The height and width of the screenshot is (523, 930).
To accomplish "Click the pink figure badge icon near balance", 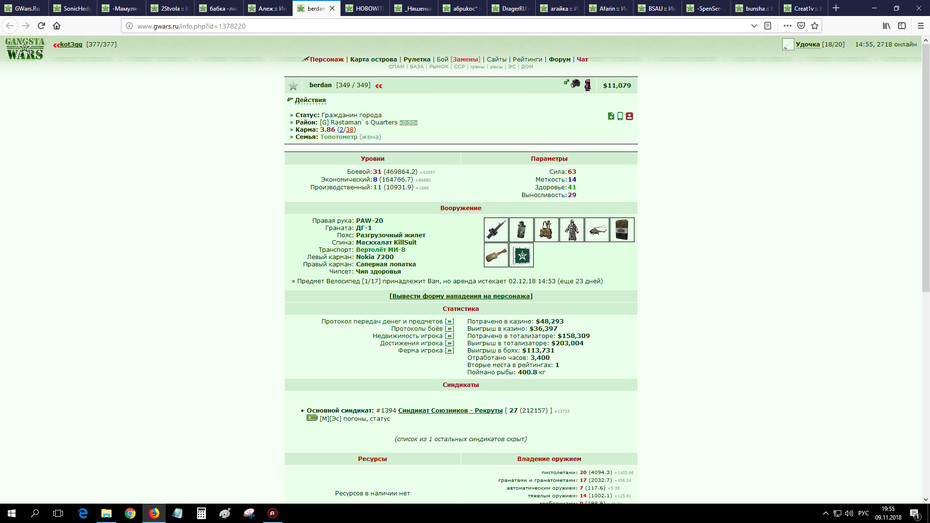I will pos(587,85).
